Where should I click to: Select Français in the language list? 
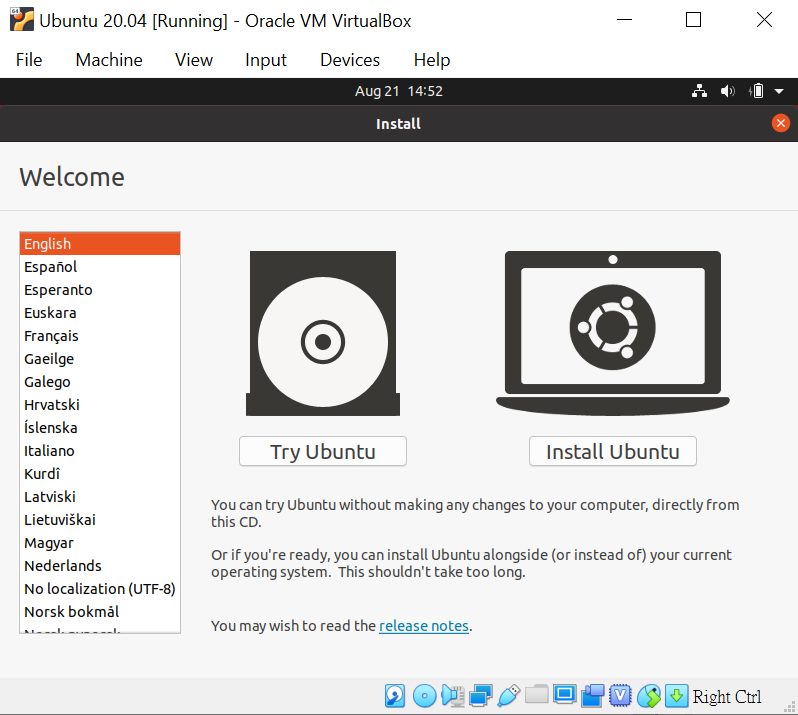(x=100, y=336)
